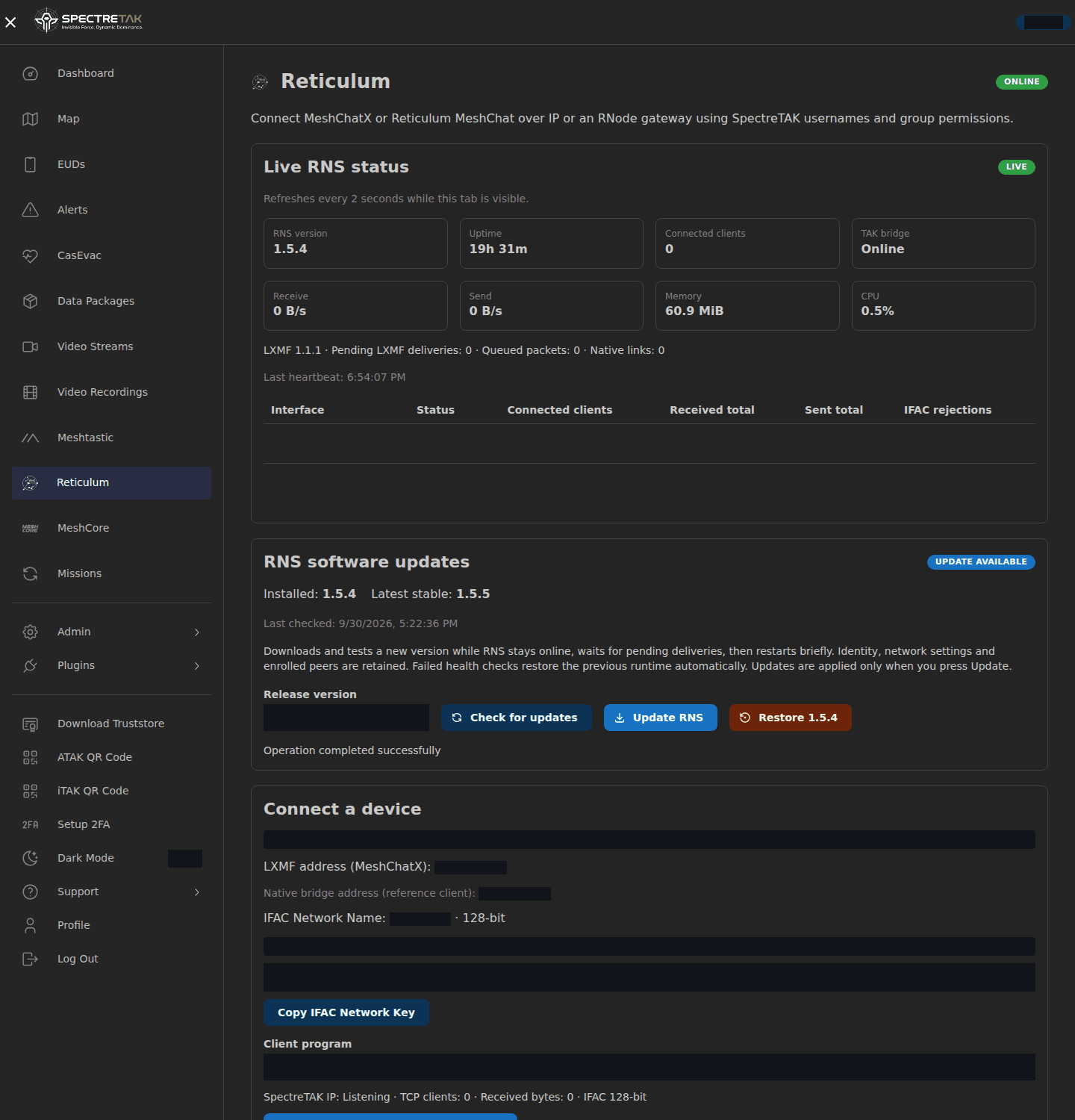Open the Release version dropdown field
Image resolution: width=1075 pixels, height=1120 pixels.
[x=346, y=718]
